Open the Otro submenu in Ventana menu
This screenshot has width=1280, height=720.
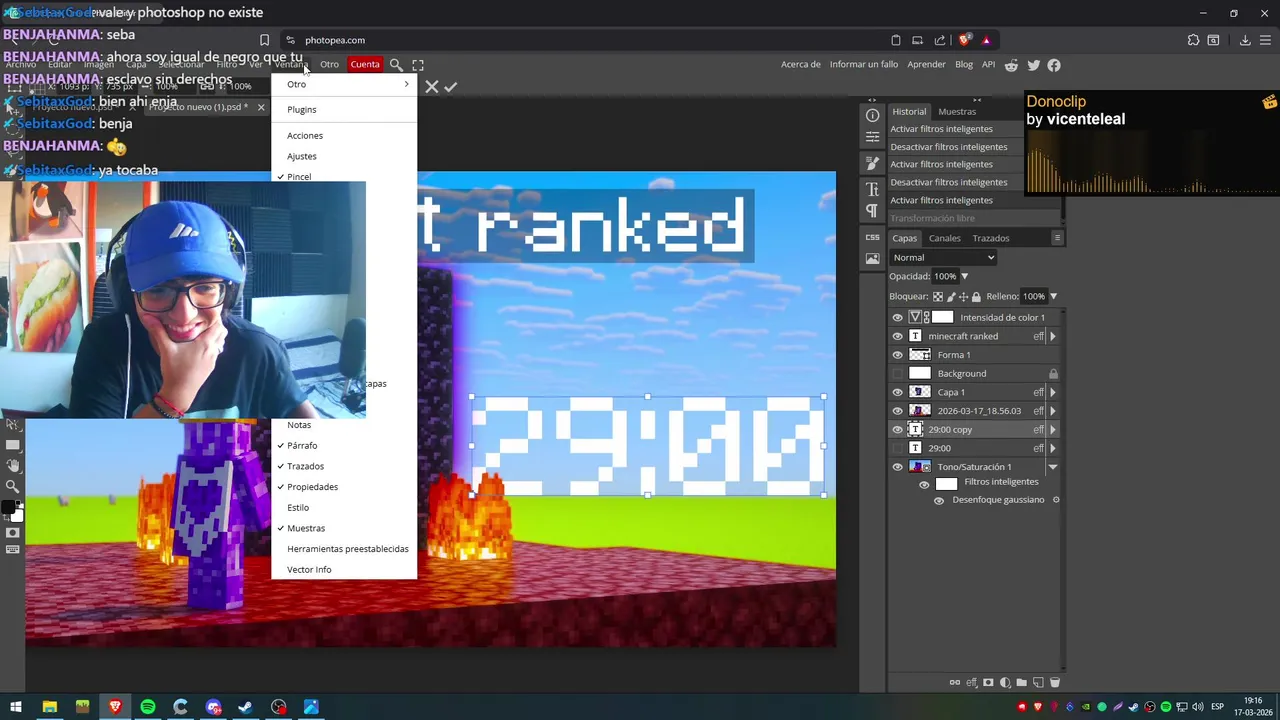(344, 84)
